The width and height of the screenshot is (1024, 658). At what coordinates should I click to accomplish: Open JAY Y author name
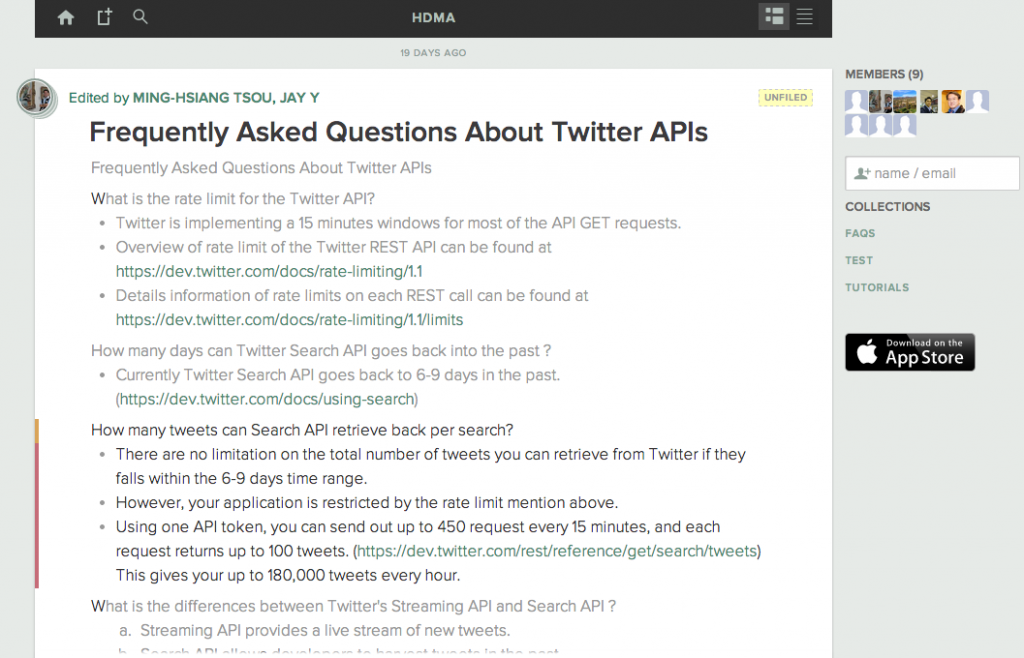(300, 98)
